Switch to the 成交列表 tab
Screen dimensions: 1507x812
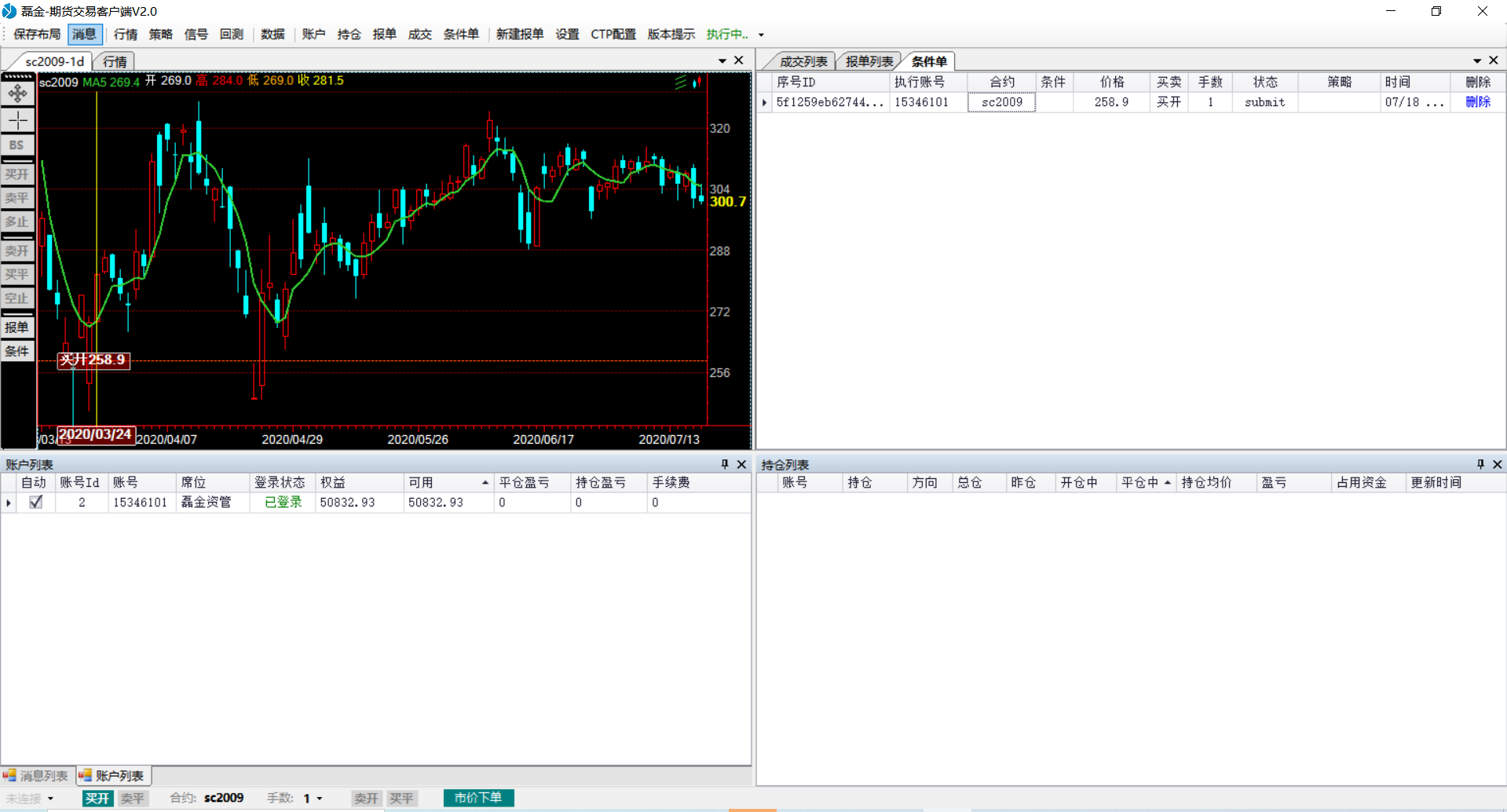pos(803,61)
